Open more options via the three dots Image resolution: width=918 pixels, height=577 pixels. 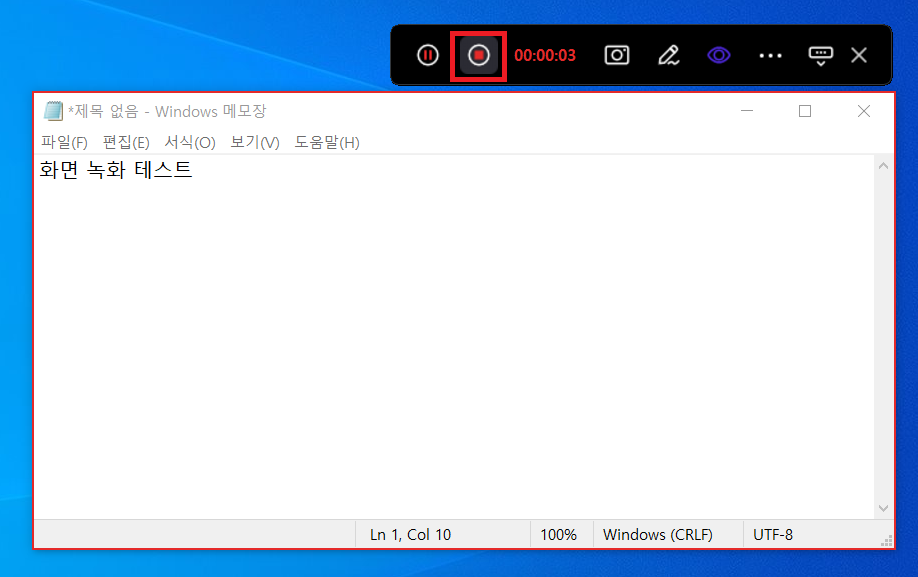pyautogui.click(x=770, y=55)
